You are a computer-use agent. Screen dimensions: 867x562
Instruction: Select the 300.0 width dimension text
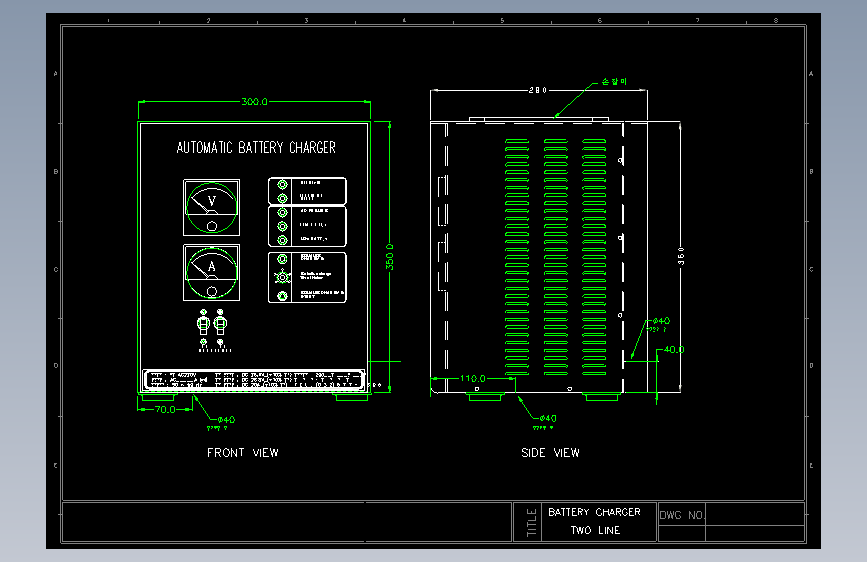(254, 102)
